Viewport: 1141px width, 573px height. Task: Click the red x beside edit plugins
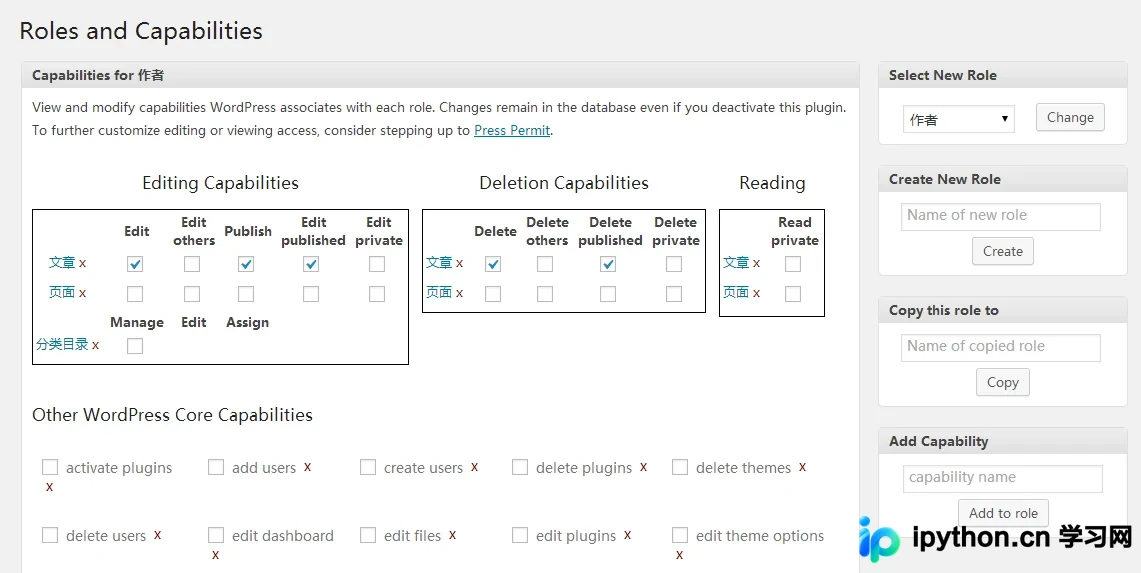click(x=627, y=535)
